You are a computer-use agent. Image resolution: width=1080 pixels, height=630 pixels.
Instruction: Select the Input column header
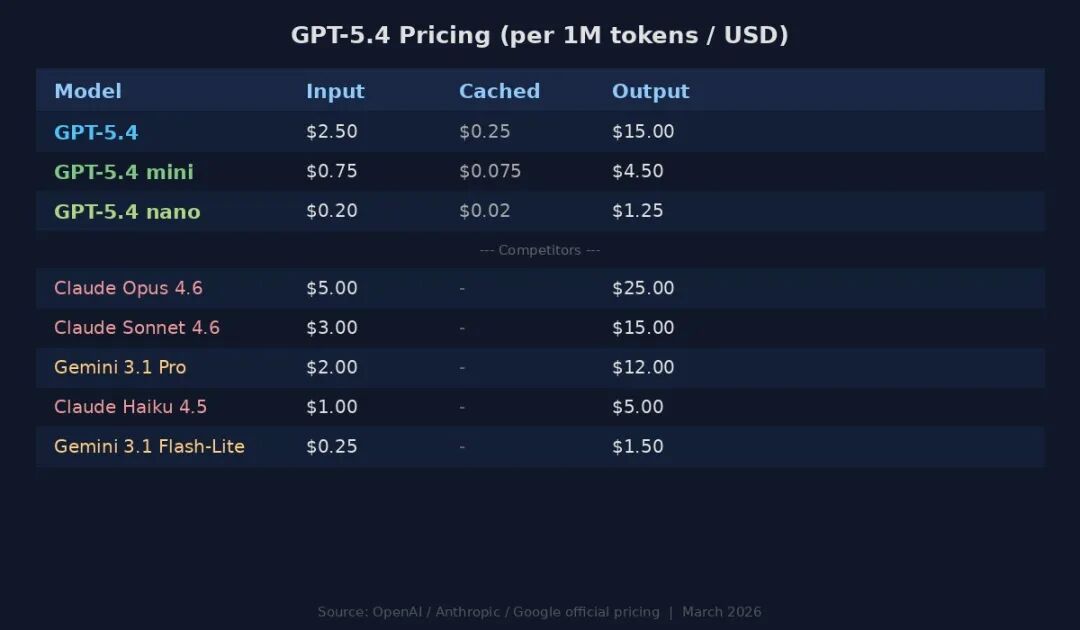point(335,91)
